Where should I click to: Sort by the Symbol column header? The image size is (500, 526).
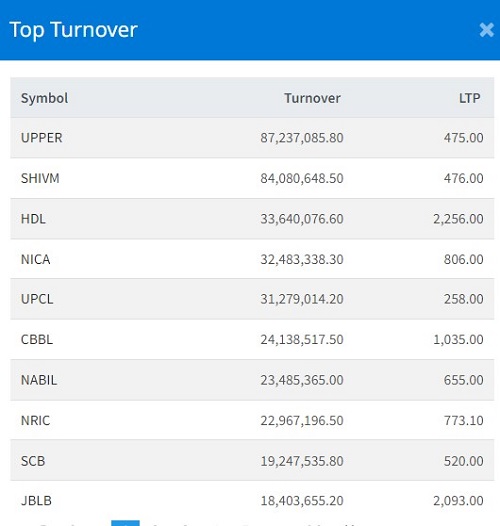(x=44, y=98)
